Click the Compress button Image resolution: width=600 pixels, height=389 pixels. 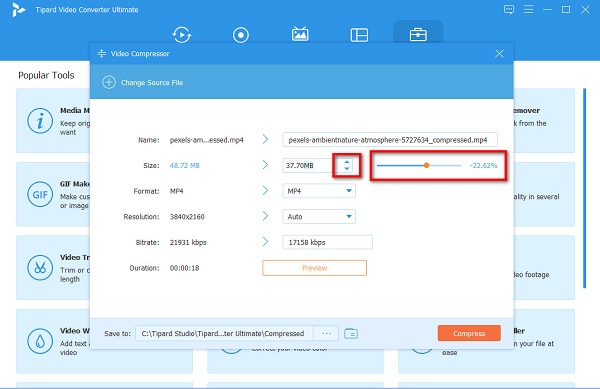pos(469,333)
